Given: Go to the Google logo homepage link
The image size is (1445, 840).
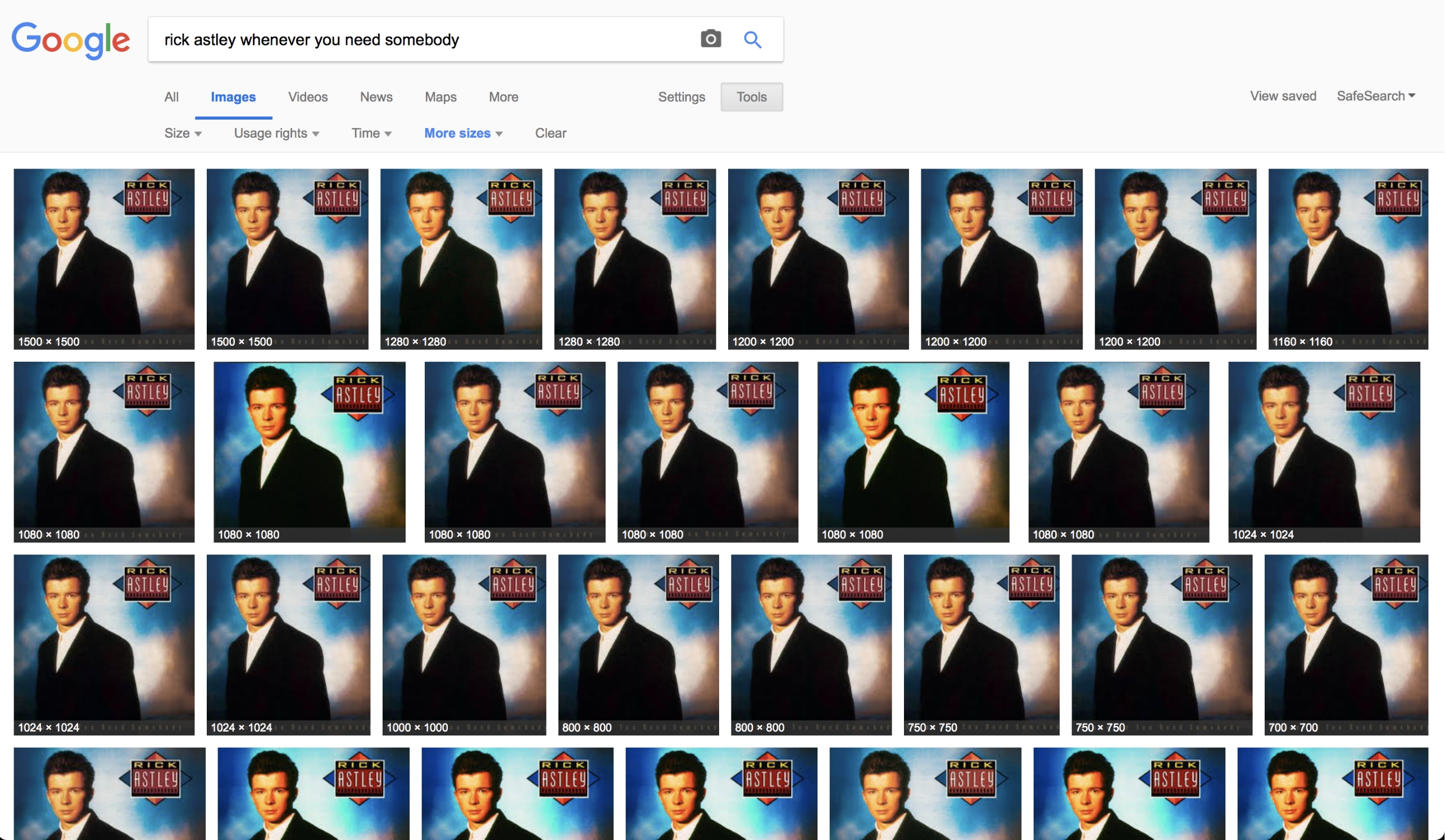Looking at the screenshot, I should [x=71, y=40].
